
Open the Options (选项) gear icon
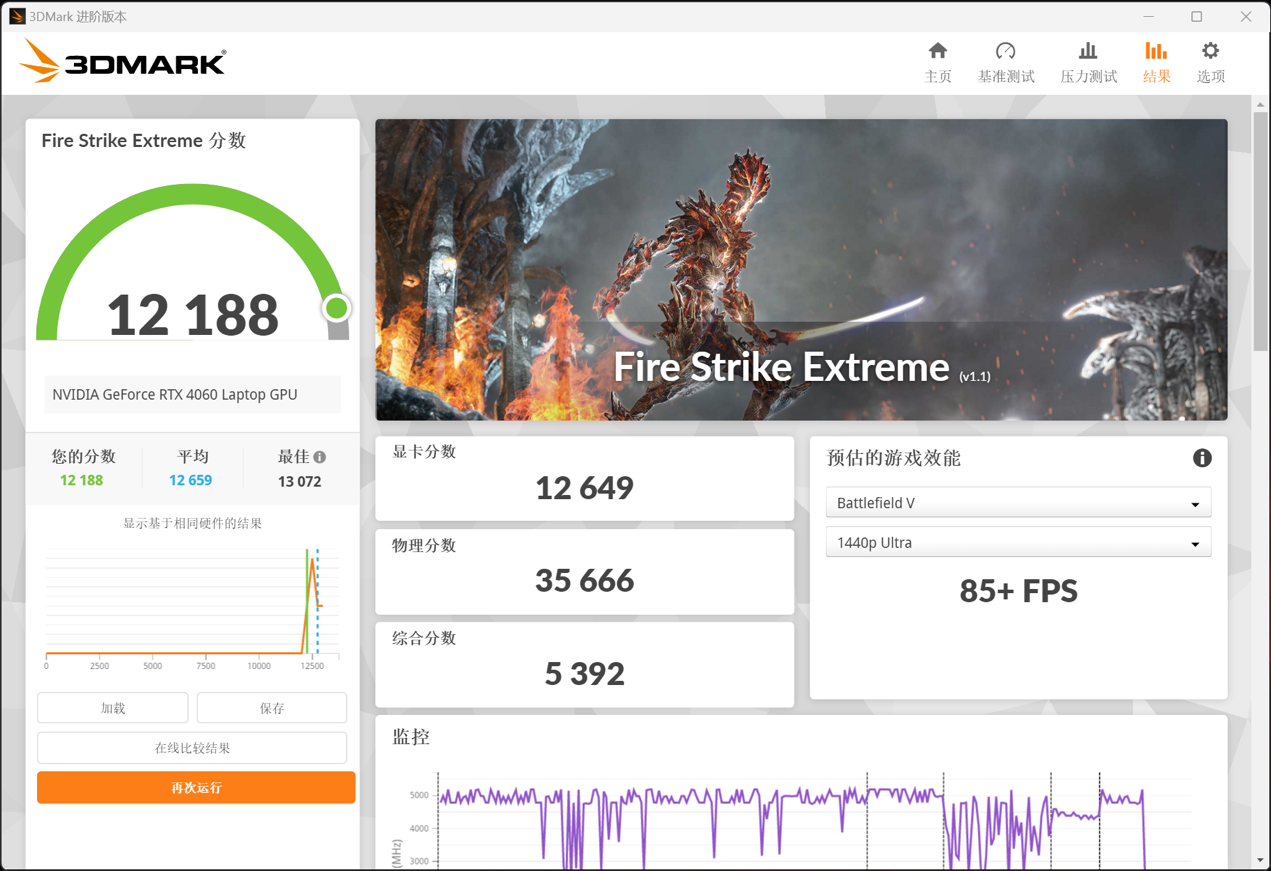1210,52
